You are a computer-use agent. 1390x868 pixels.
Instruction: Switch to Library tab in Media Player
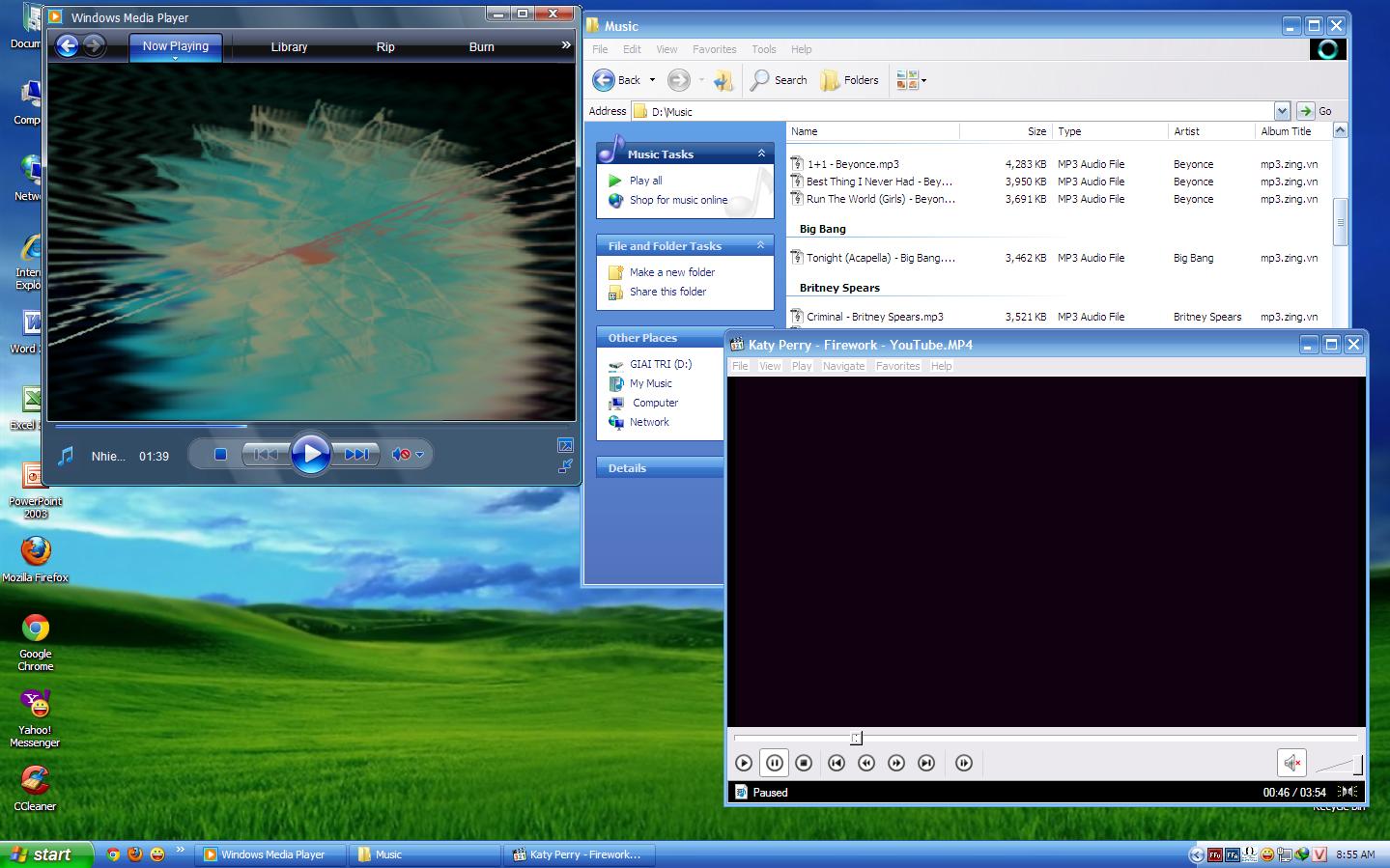(289, 46)
